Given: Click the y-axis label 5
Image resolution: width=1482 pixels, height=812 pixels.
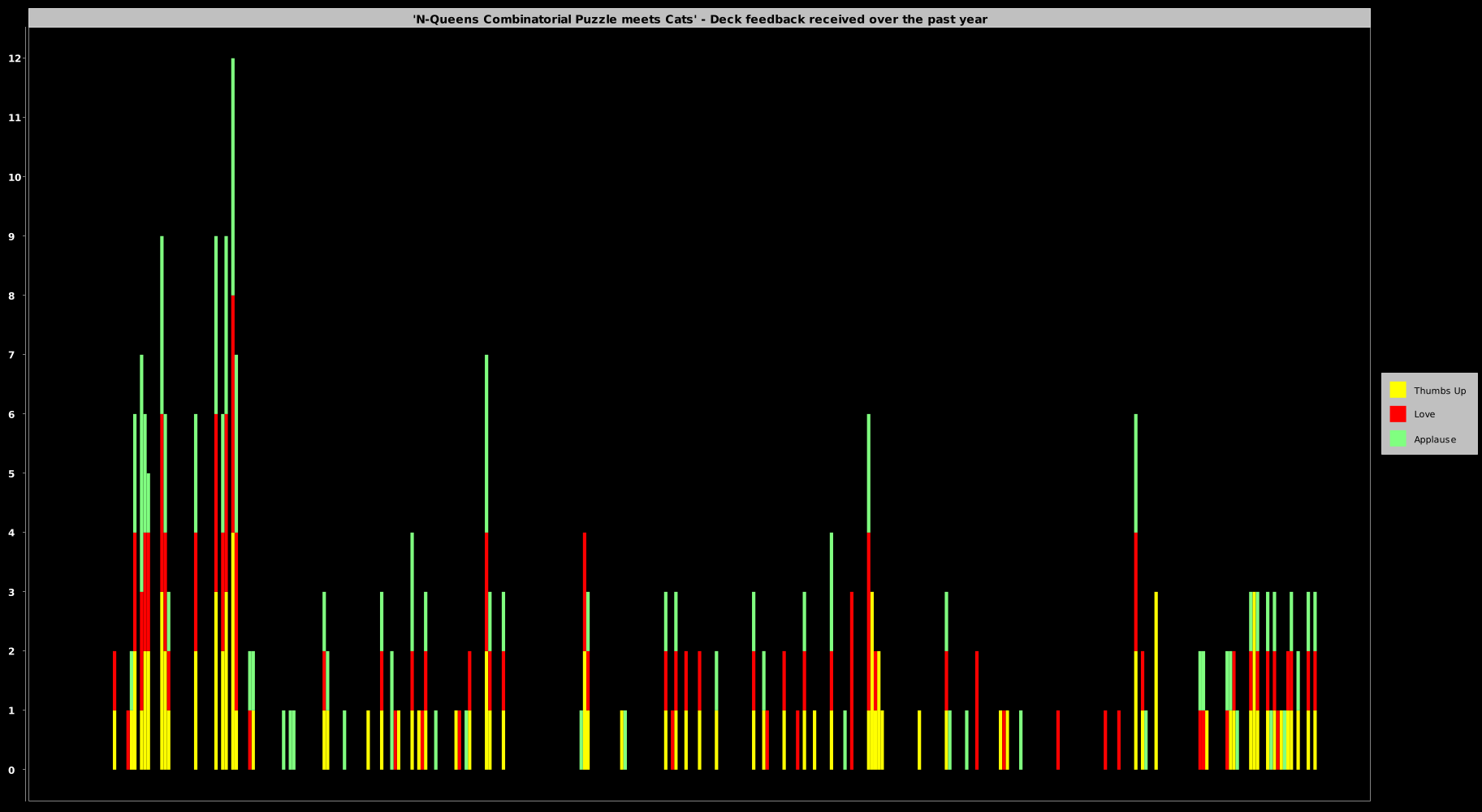Looking at the screenshot, I should click(x=11, y=473).
